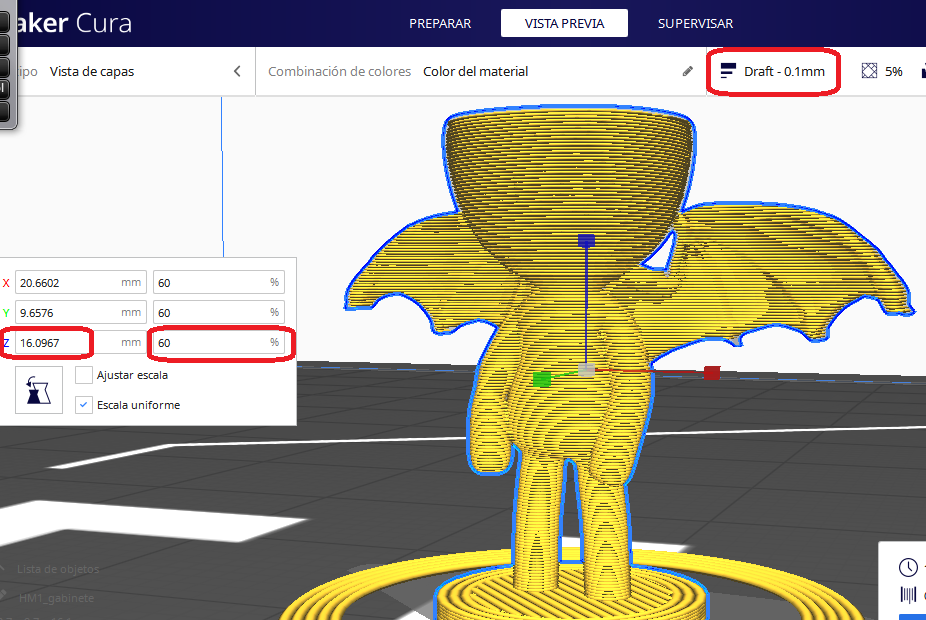Viewport: 926px width, 620px height.
Task: Click the pencil edit icon
Action: click(x=688, y=71)
